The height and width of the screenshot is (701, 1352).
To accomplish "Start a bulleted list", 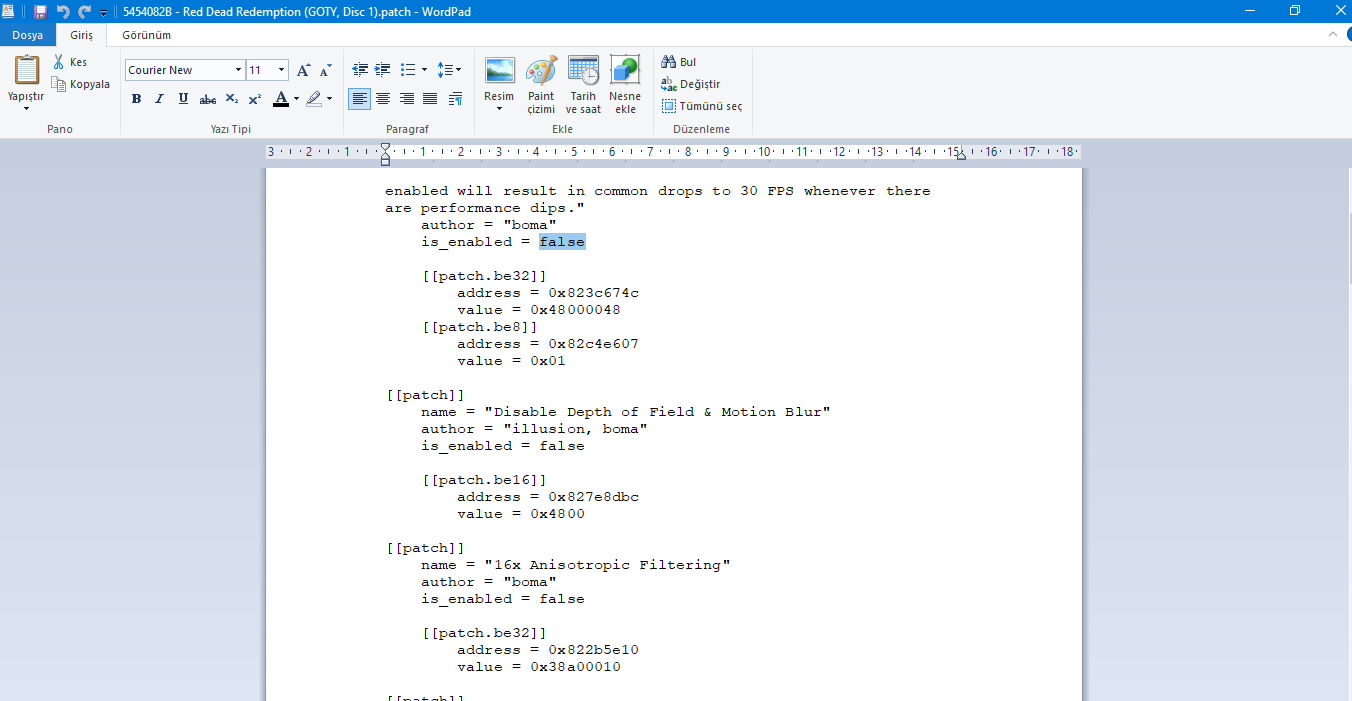I will coord(408,70).
